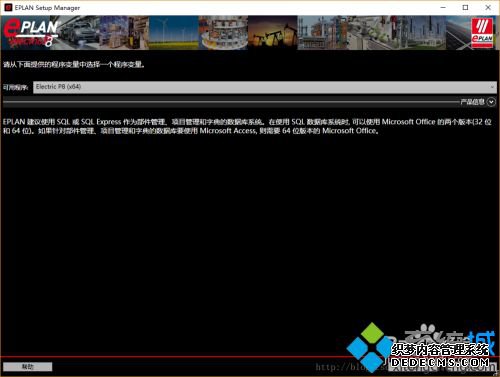Viewport: 500px width, 377px height.
Task: Click the 帮助 help button
Action: (x=28, y=367)
